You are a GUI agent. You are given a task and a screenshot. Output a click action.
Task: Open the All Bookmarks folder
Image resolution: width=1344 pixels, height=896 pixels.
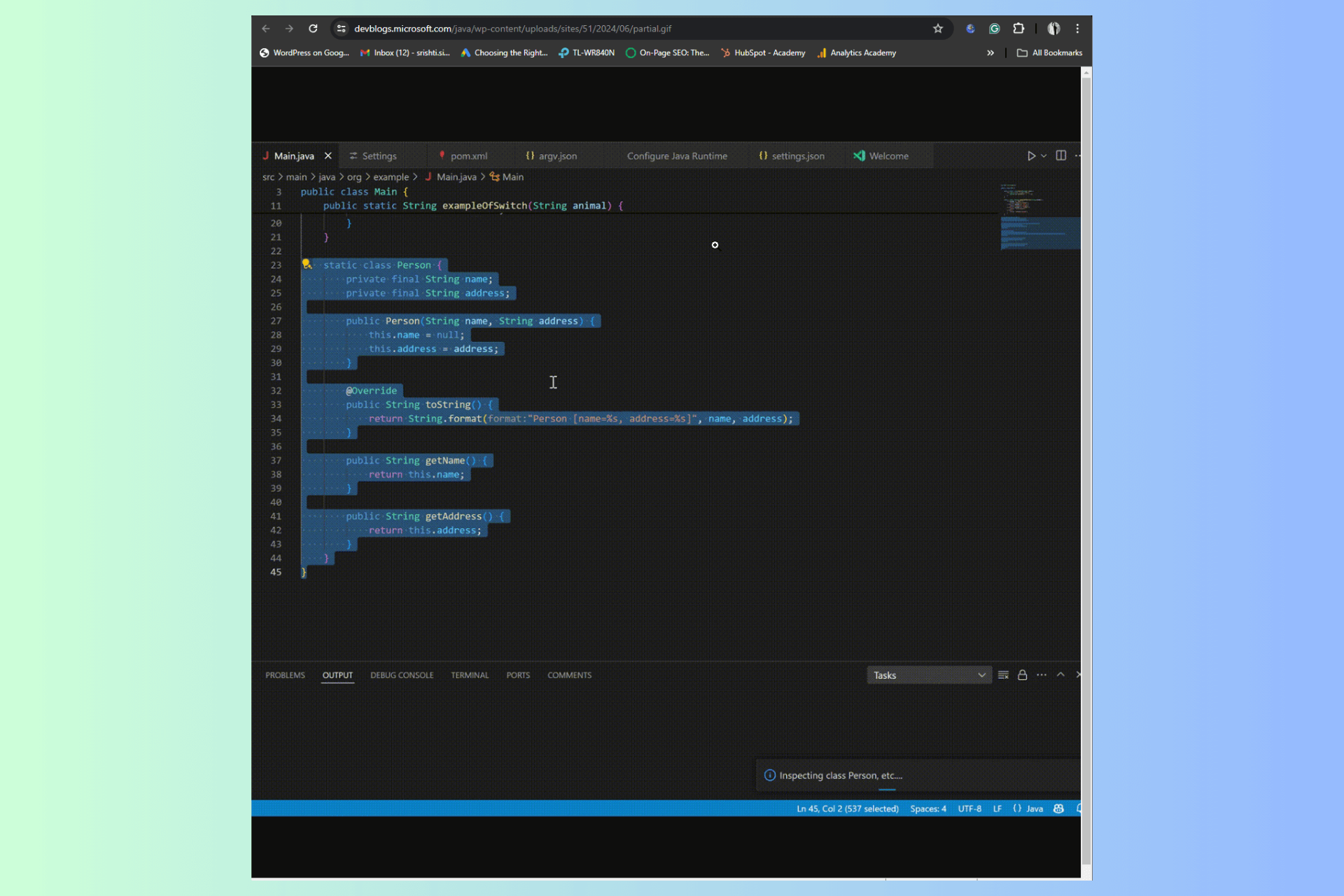pos(1049,52)
